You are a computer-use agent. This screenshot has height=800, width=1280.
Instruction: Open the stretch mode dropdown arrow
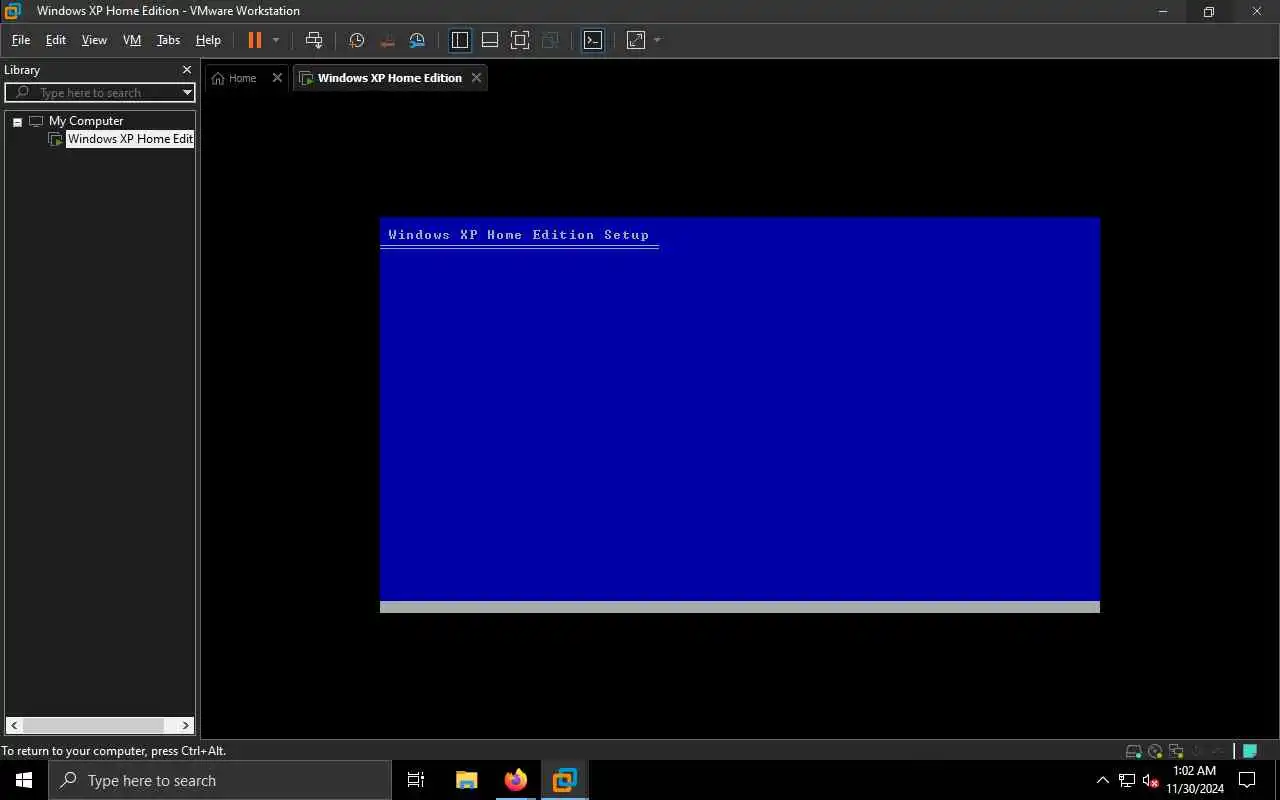(x=657, y=40)
